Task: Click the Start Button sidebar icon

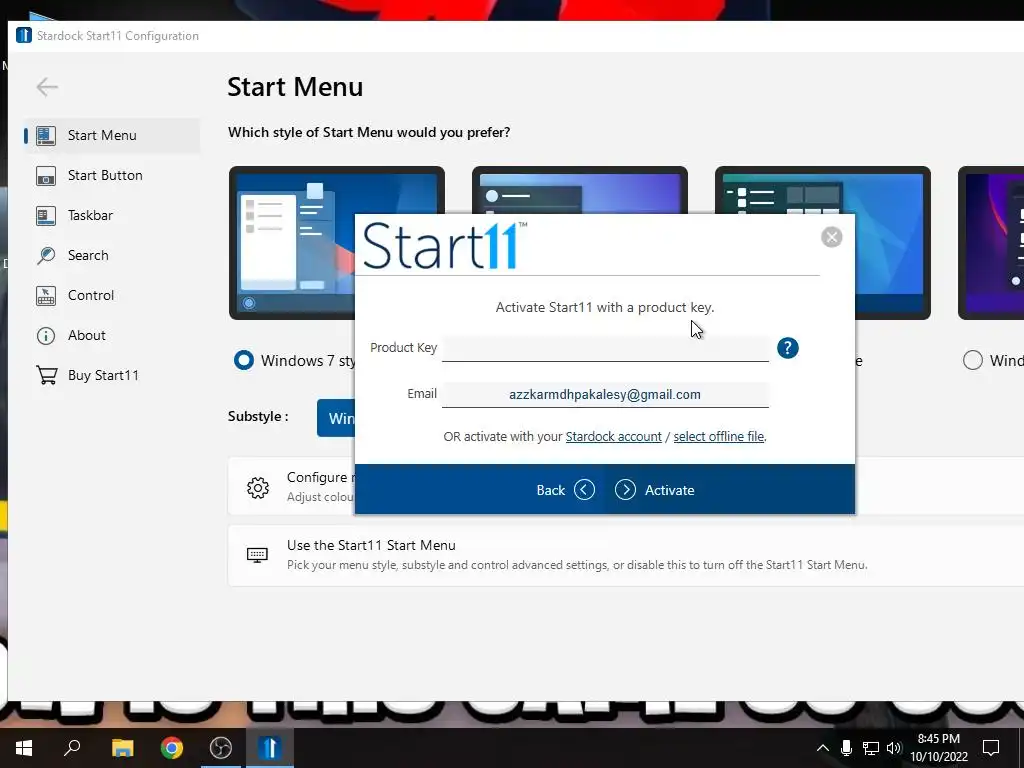Action: 46,176
